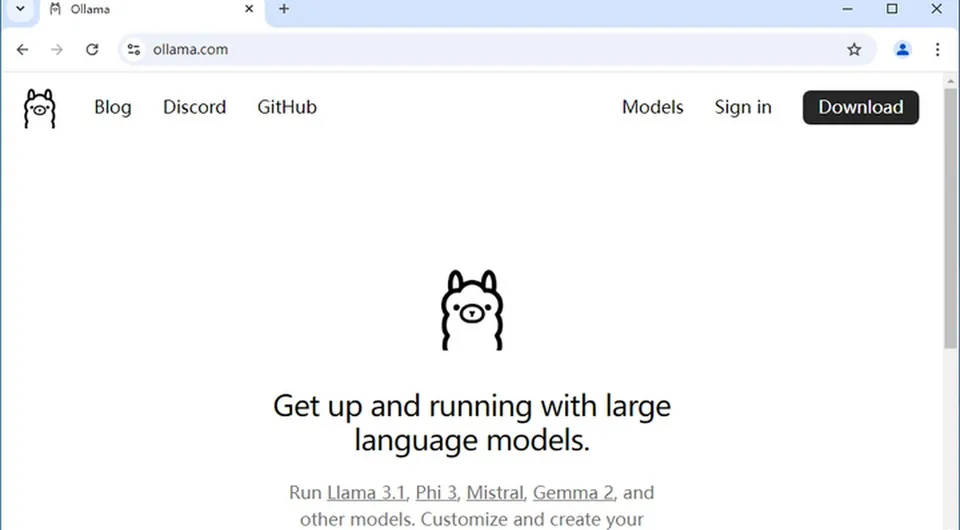The height and width of the screenshot is (530, 960).
Task: Select the Ollama tab
Action: [x=150, y=9]
